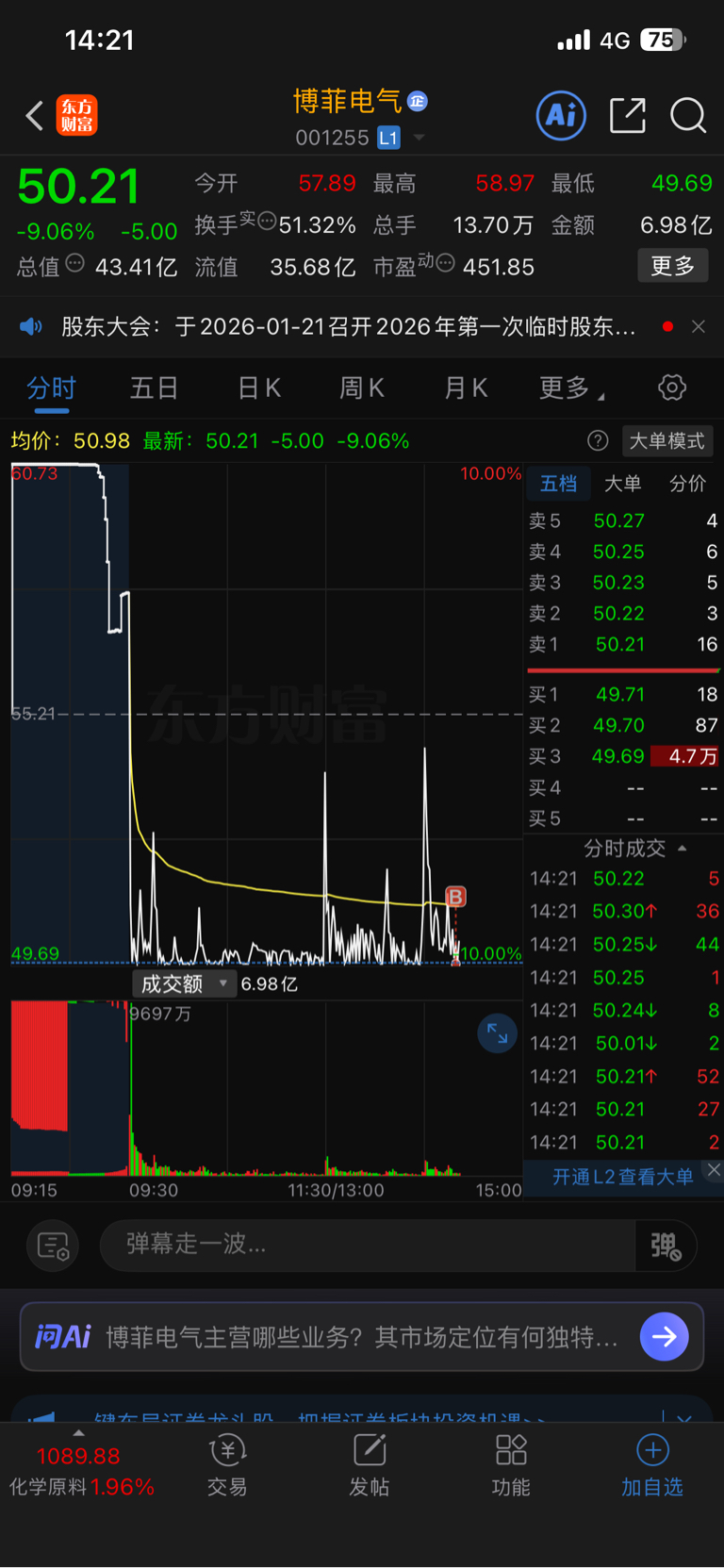This screenshot has height=1568, width=724.
Task: Expand stock switcher arrow after L1
Action: (420, 138)
